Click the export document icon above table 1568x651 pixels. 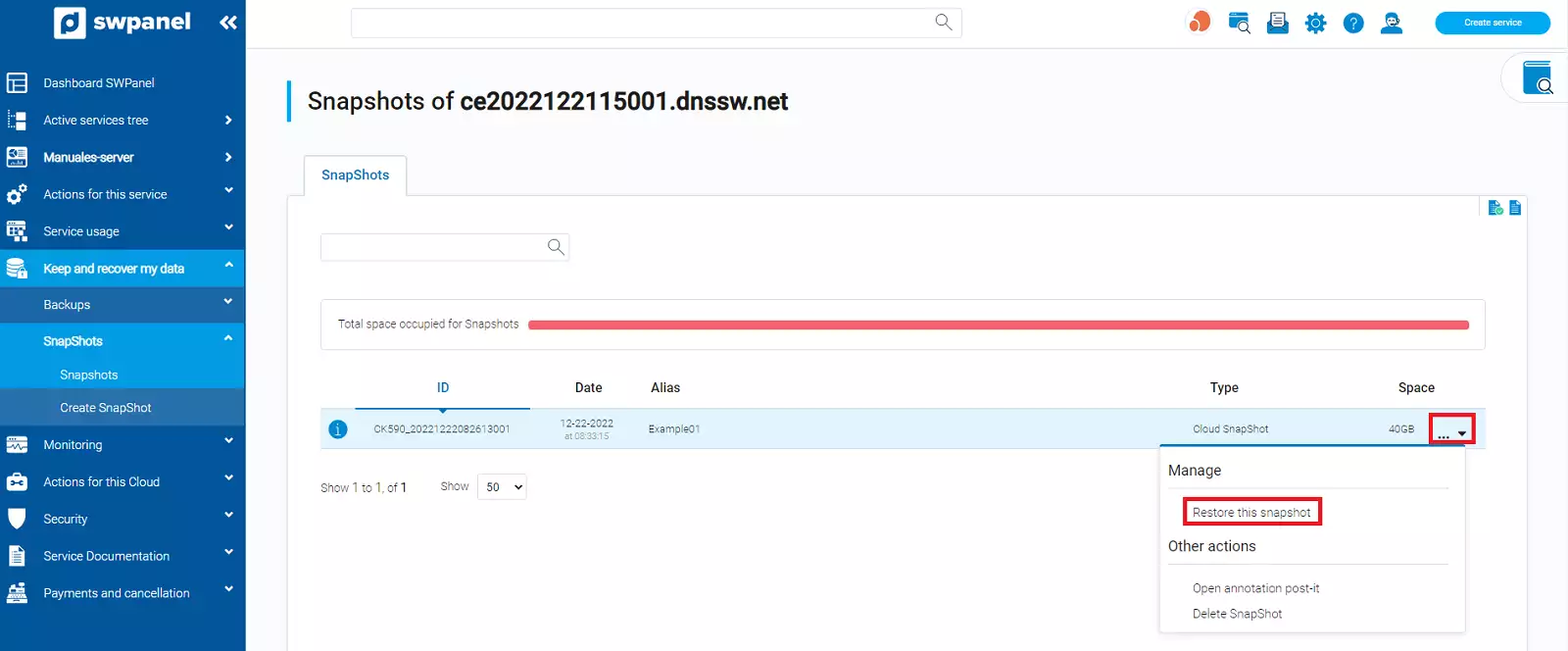pos(1515,208)
